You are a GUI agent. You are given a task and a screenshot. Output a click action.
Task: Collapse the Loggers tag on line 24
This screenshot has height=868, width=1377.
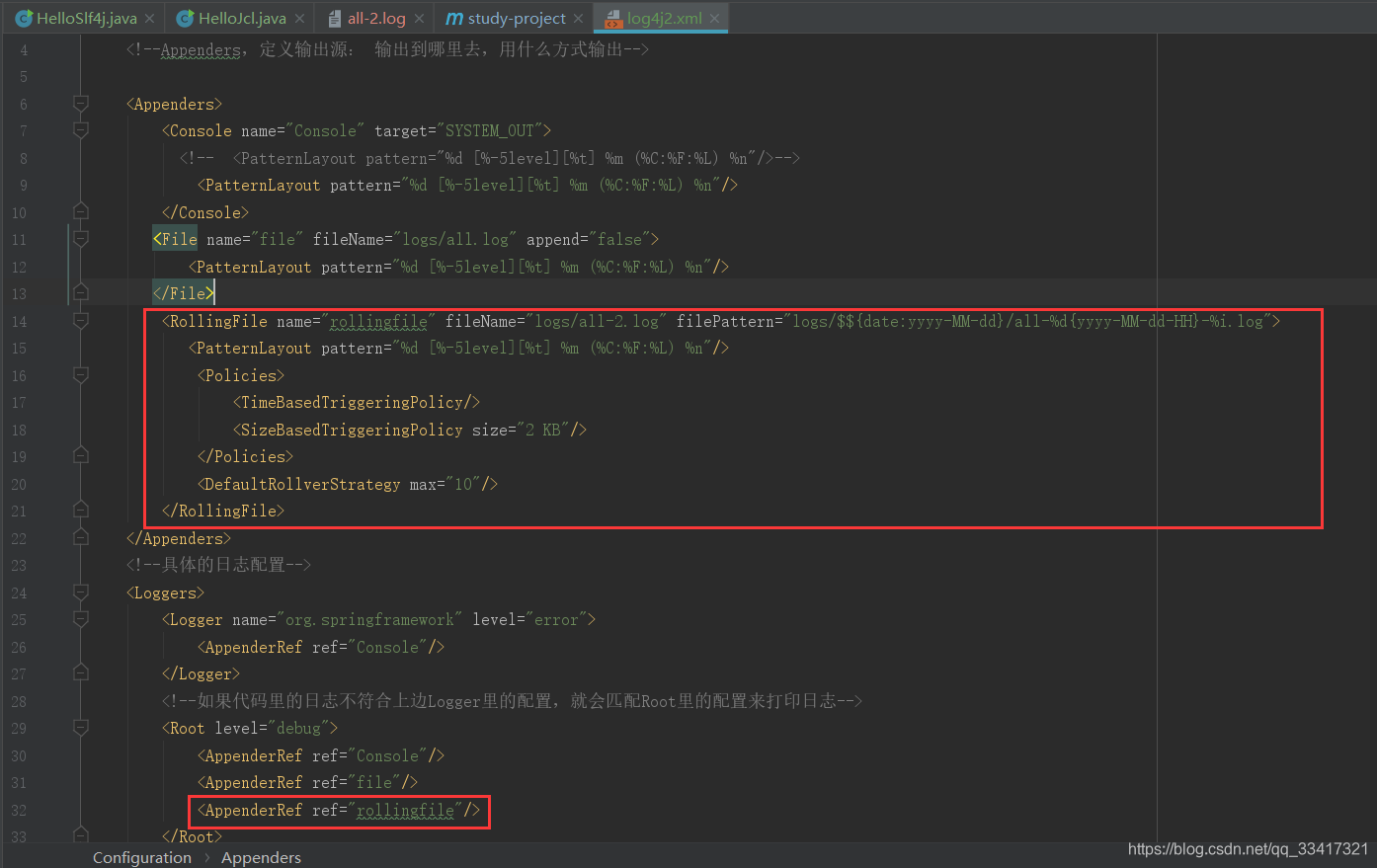point(81,592)
